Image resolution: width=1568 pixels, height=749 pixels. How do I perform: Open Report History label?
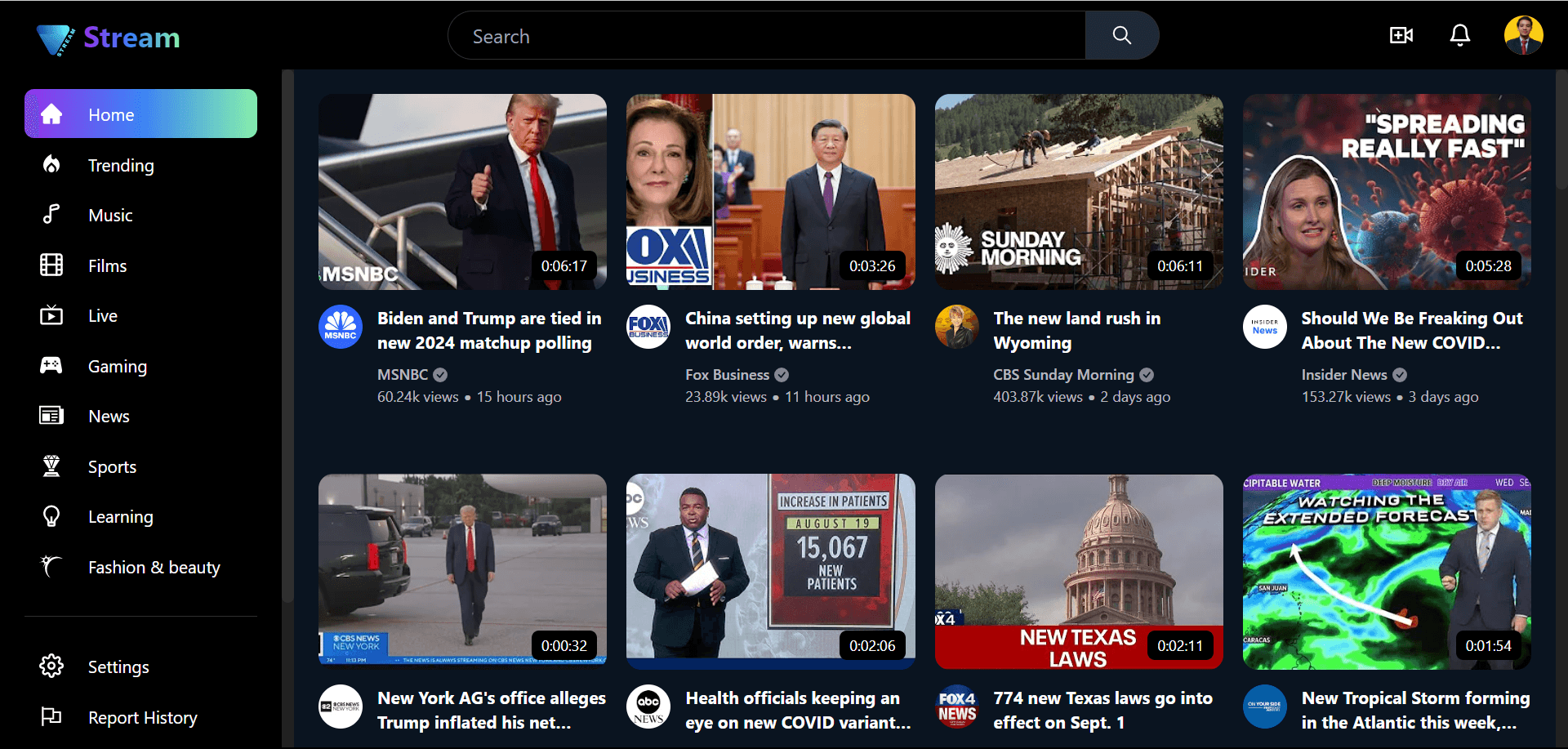143,718
